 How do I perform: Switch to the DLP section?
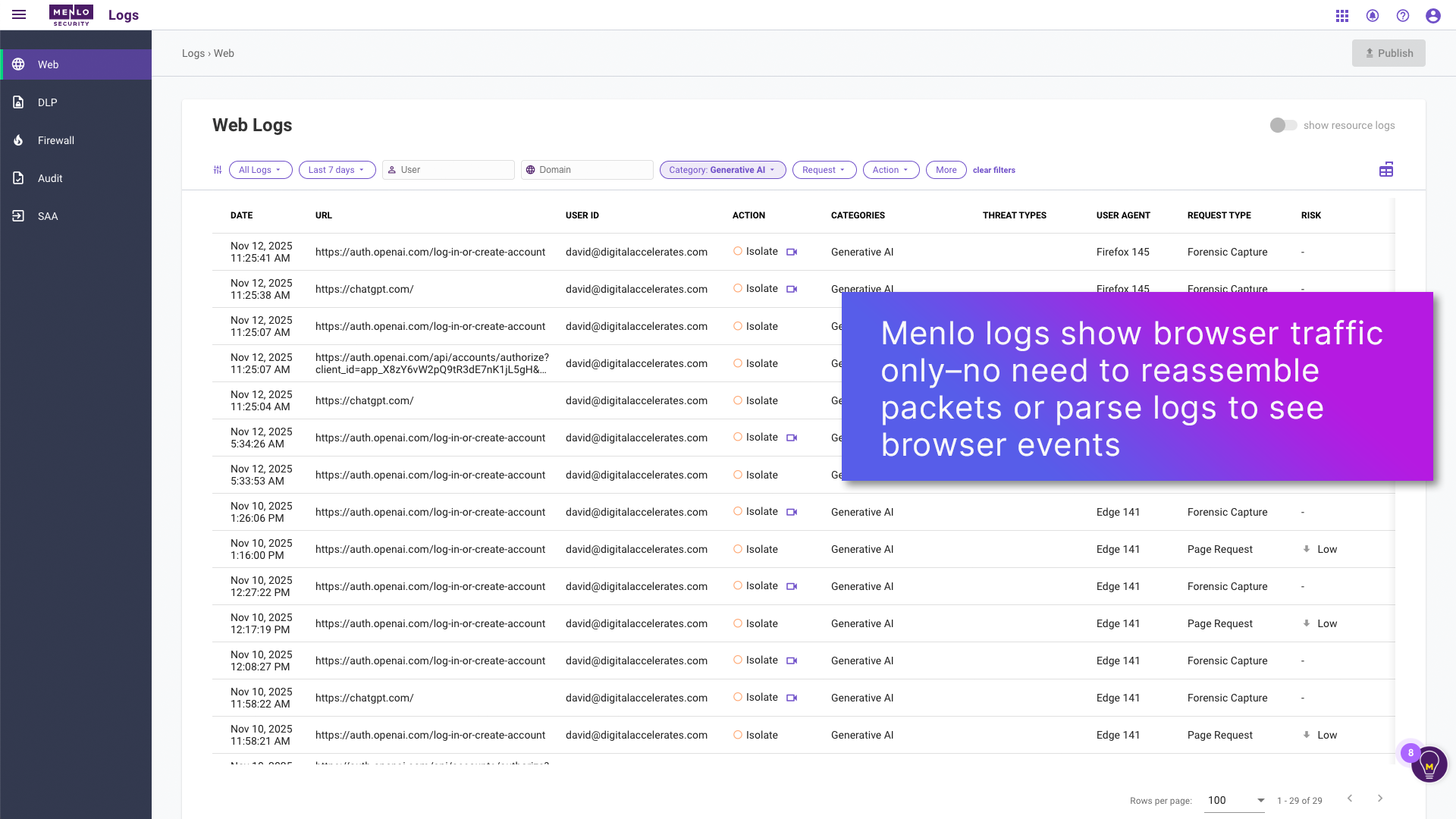coord(19,102)
